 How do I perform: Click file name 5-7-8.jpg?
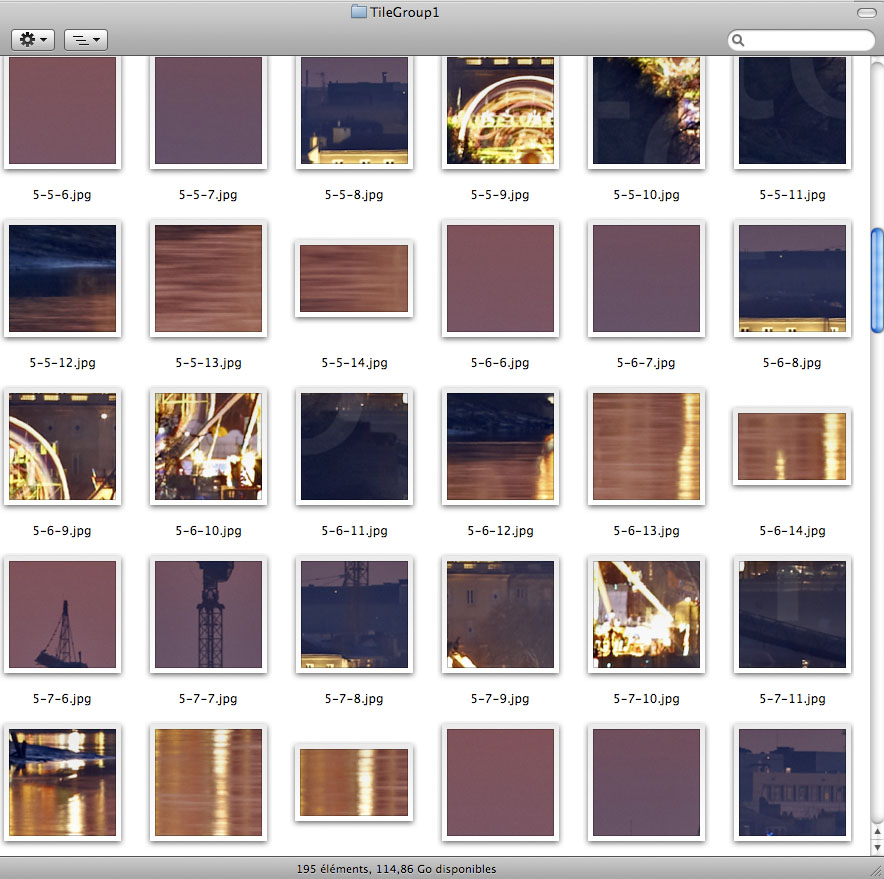pos(354,699)
